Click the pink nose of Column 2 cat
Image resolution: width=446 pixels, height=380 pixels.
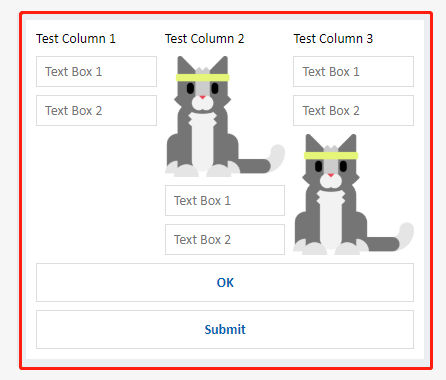203,97
